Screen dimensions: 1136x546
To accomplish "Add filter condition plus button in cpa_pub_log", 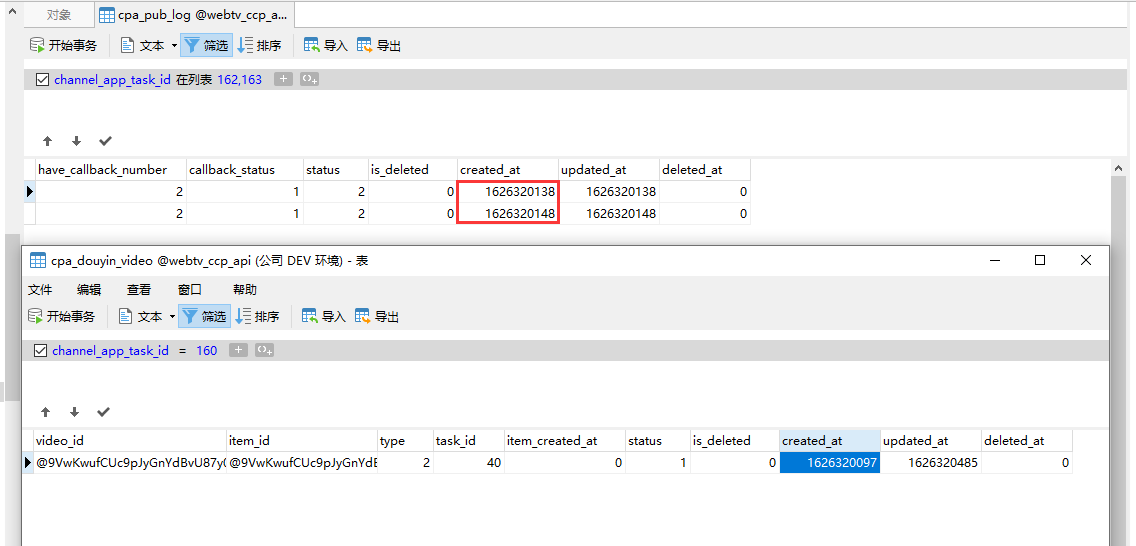I will pyautogui.click(x=283, y=79).
